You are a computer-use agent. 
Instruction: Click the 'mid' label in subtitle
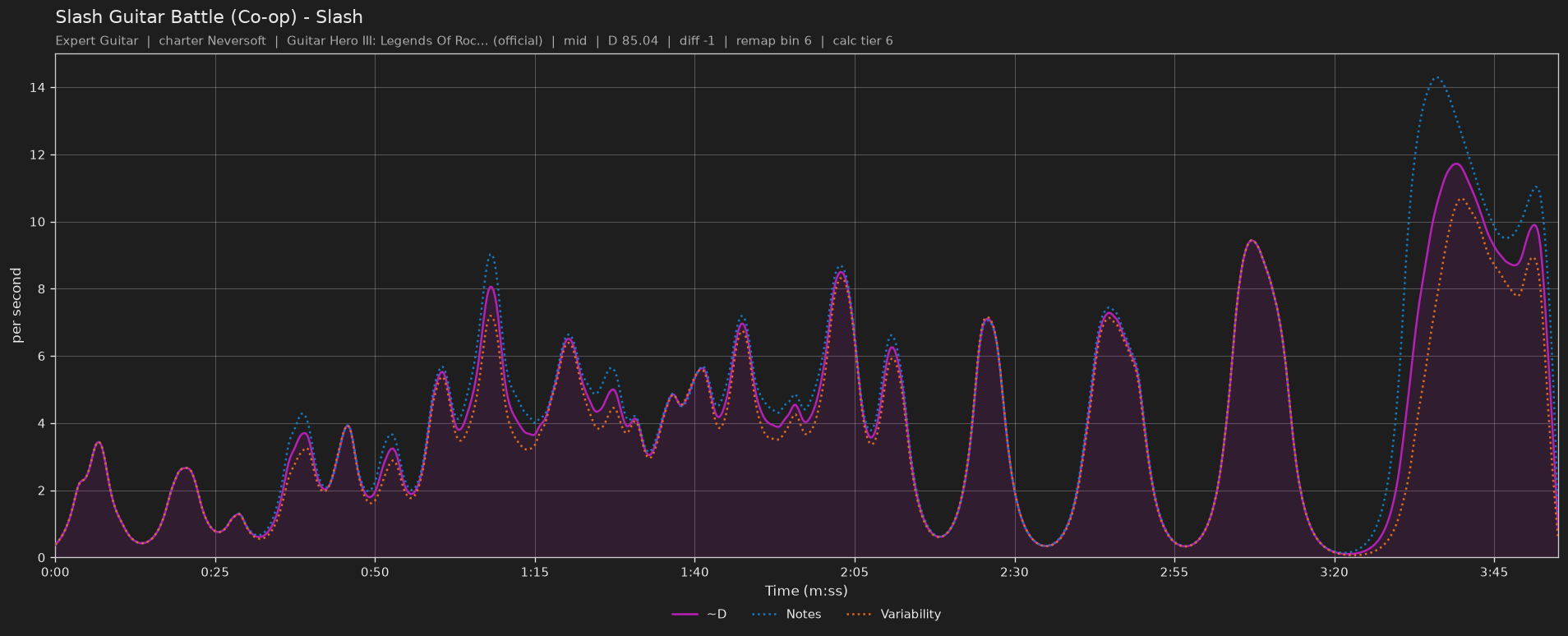pyautogui.click(x=575, y=41)
